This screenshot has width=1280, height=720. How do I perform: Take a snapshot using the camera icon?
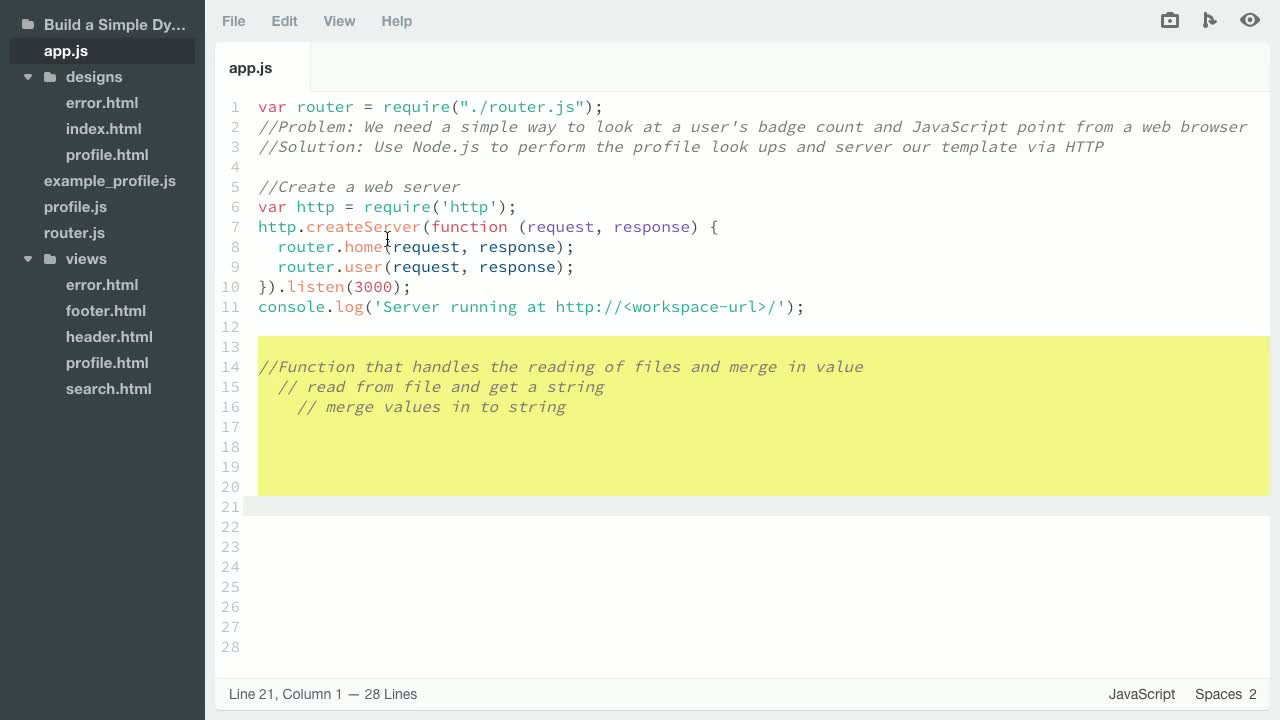click(1169, 20)
